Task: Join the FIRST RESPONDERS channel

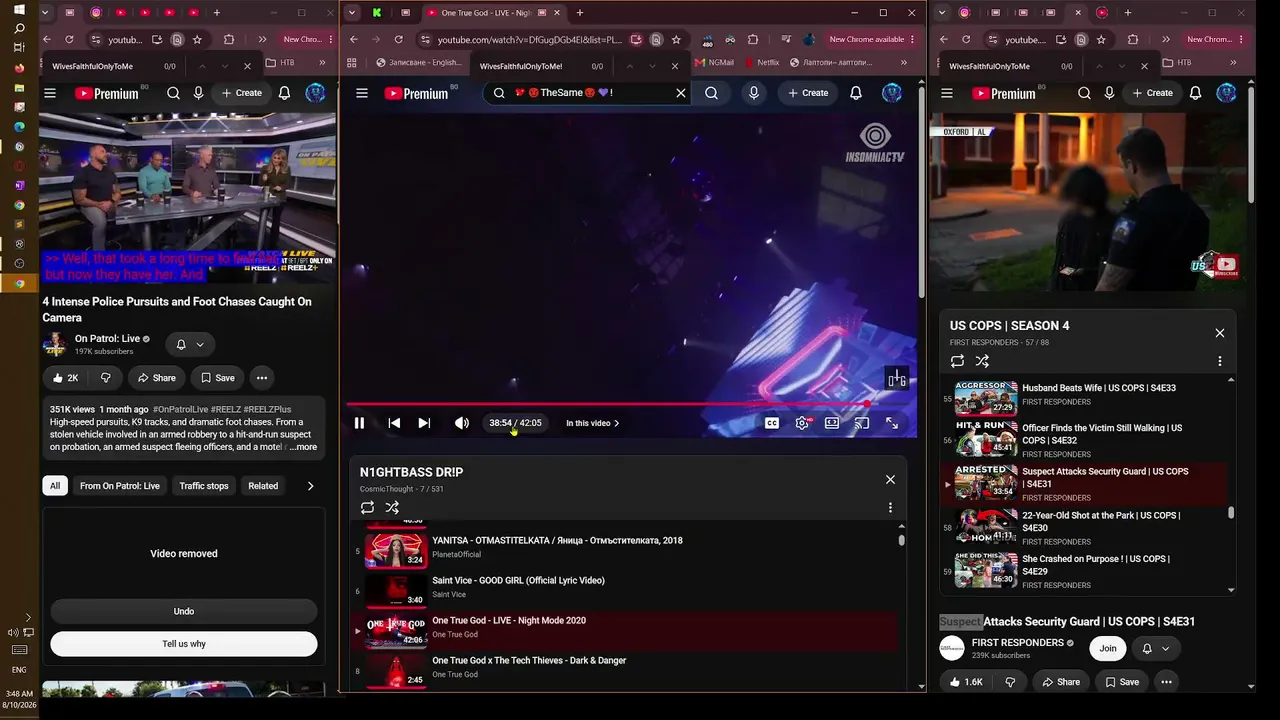Action: 1108,648
